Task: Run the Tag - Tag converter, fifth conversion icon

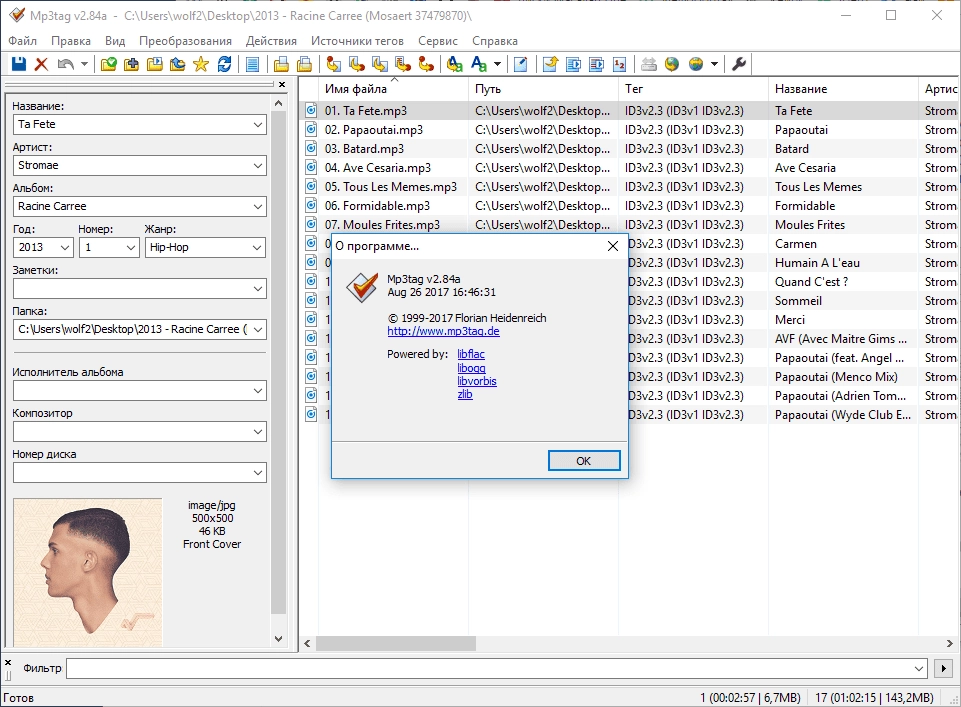Action: tap(426, 64)
